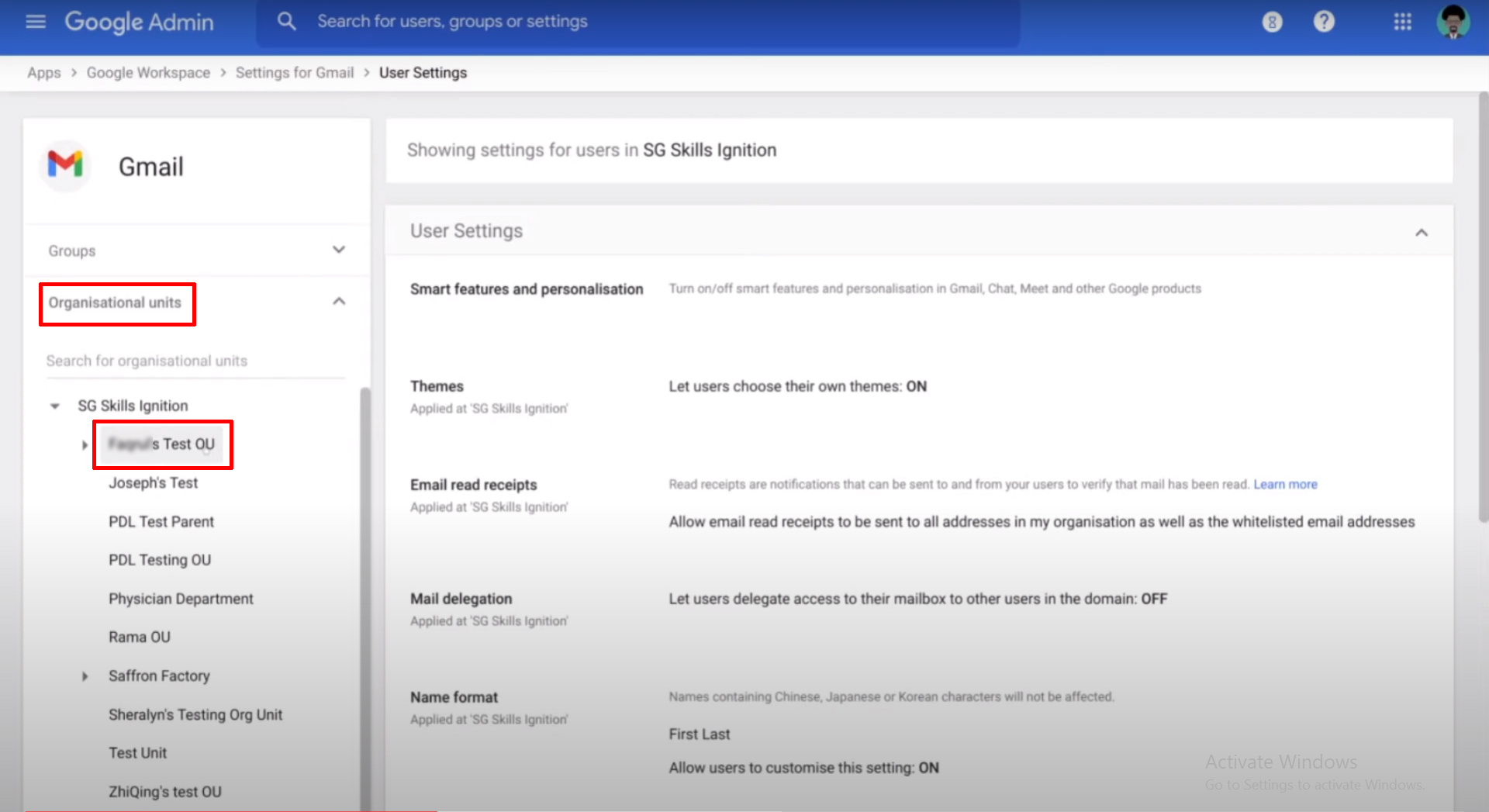1489x812 pixels.
Task: Open the Google apps grid launcher
Action: pyautogui.click(x=1402, y=22)
